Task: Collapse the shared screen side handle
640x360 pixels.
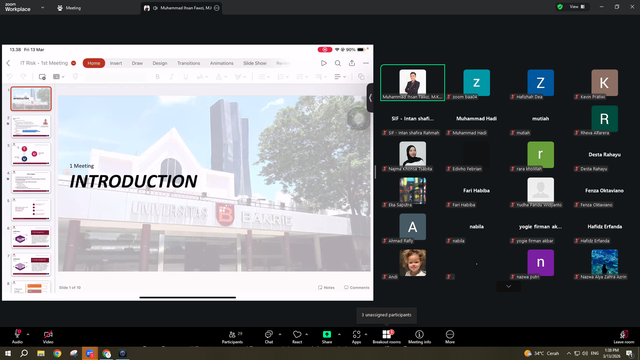Action: [370, 98]
